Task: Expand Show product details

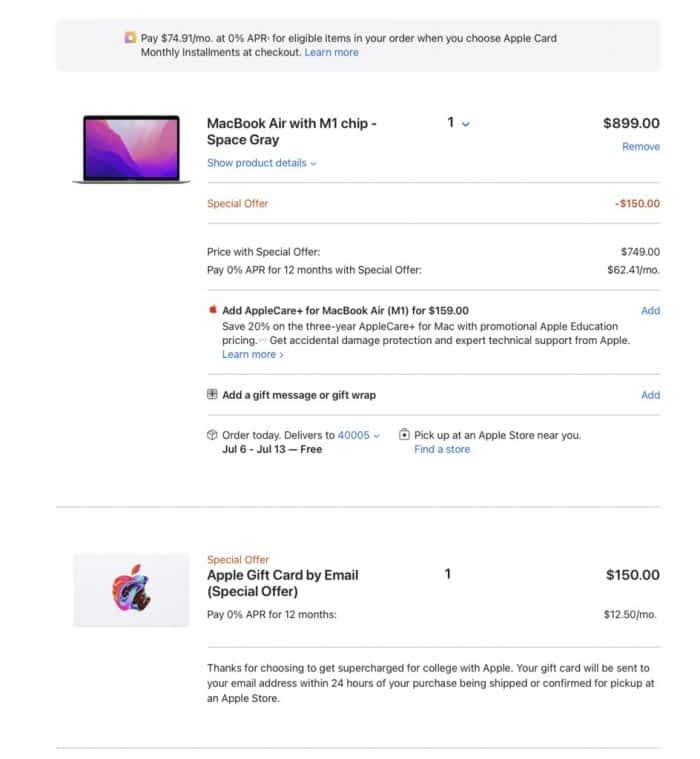Action: 261,163
